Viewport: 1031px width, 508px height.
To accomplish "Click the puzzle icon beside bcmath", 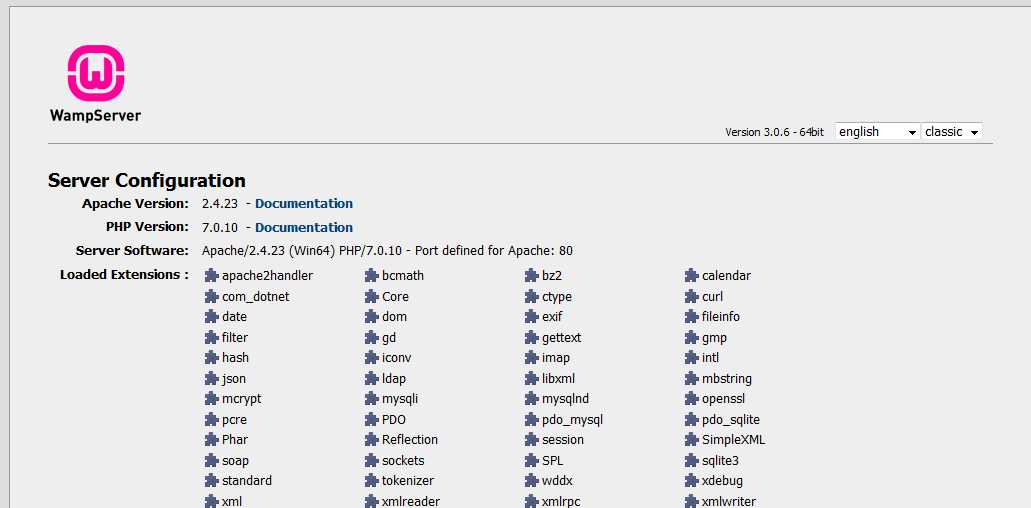I will tap(372, 275).
